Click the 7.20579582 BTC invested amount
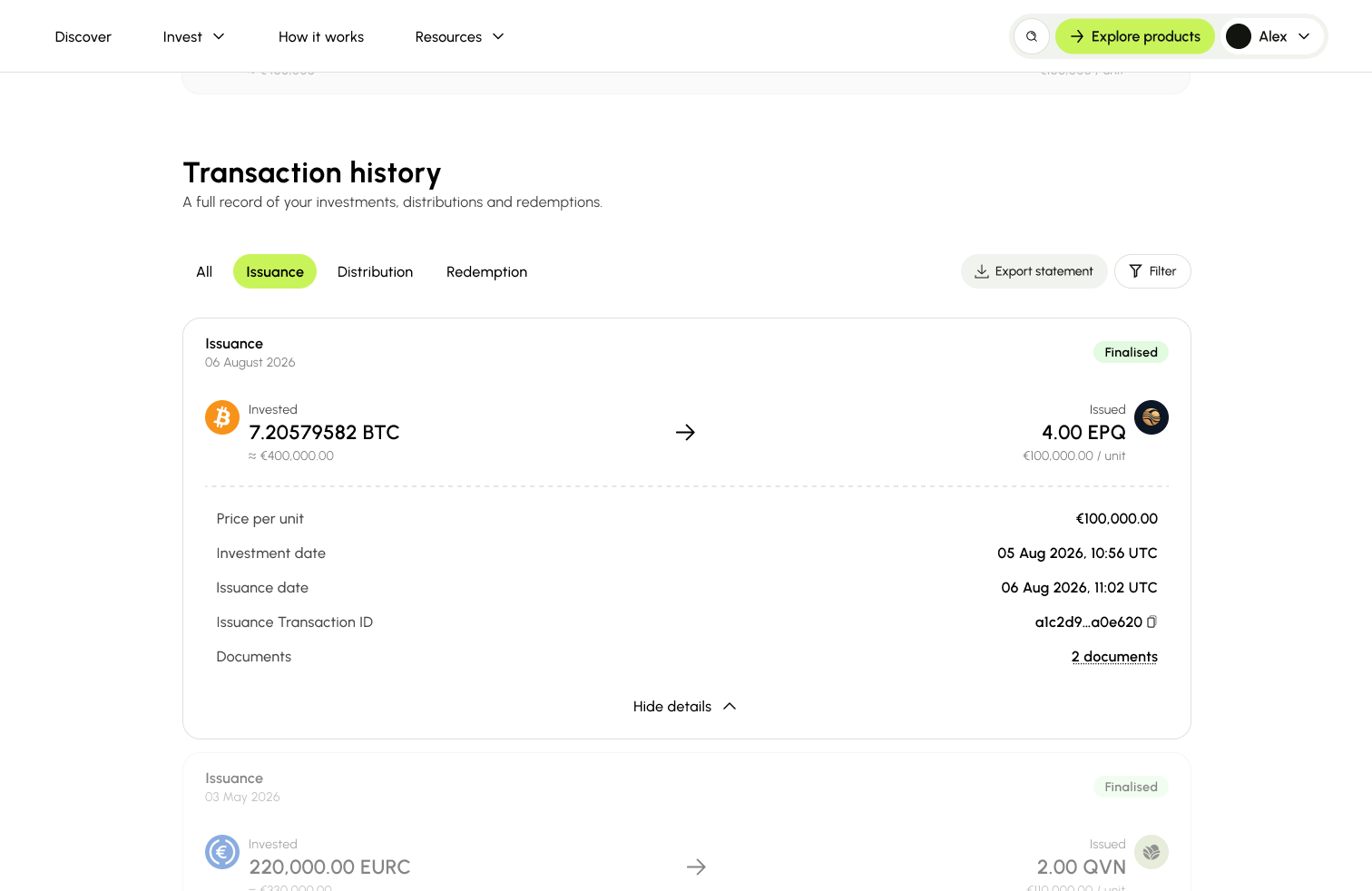 tap(324, 433)
